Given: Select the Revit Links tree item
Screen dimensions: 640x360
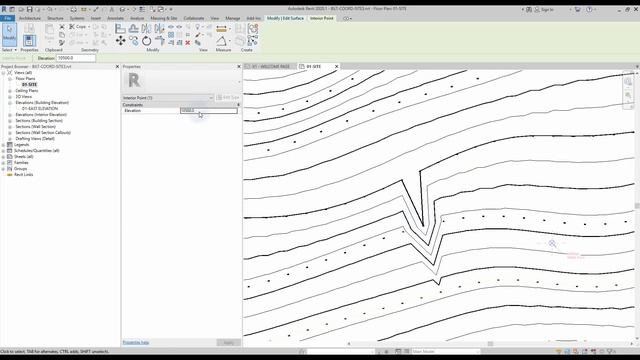Looking at the screenshot, I should coord(23,175).
